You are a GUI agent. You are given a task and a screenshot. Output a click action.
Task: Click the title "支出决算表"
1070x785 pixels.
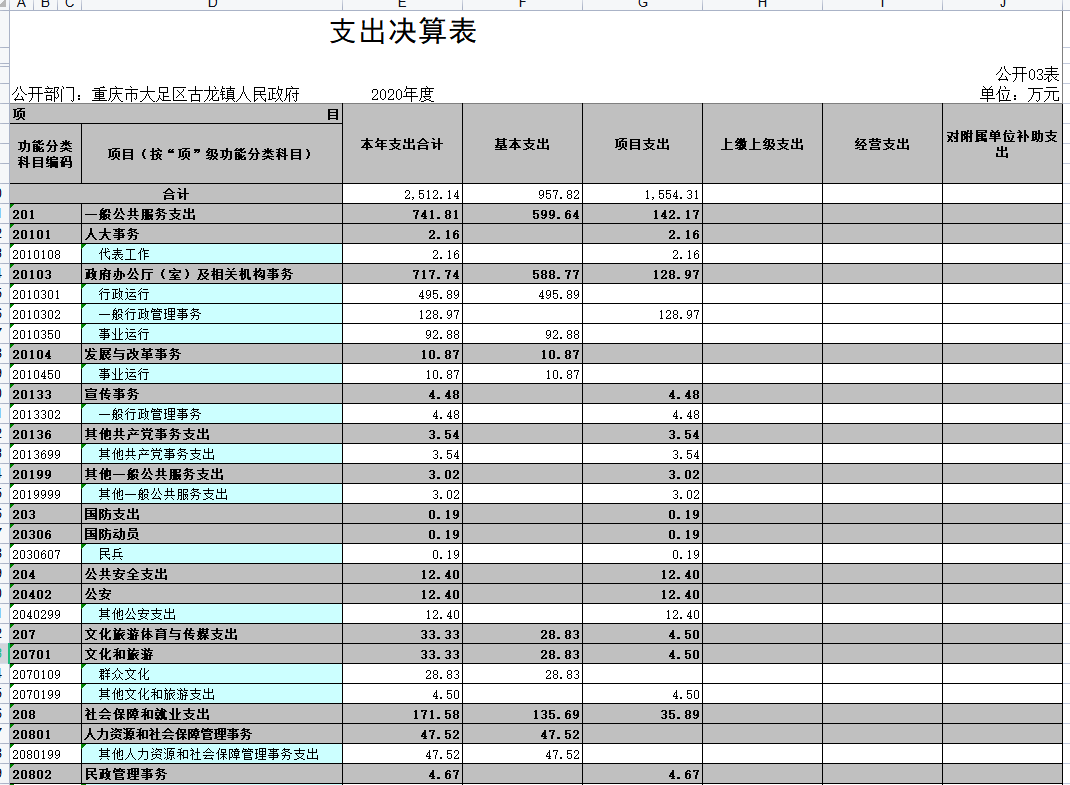(403, 31)
